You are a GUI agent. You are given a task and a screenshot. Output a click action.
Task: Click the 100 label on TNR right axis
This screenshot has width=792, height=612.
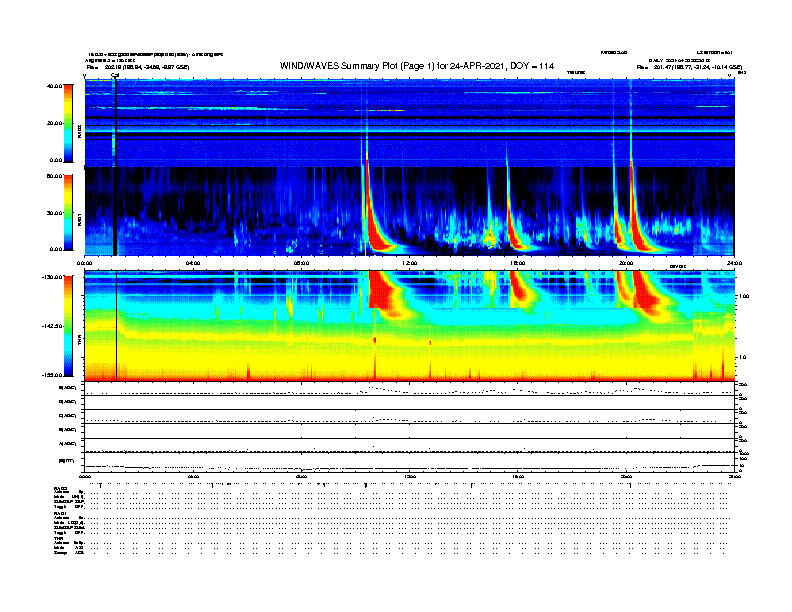744,296
